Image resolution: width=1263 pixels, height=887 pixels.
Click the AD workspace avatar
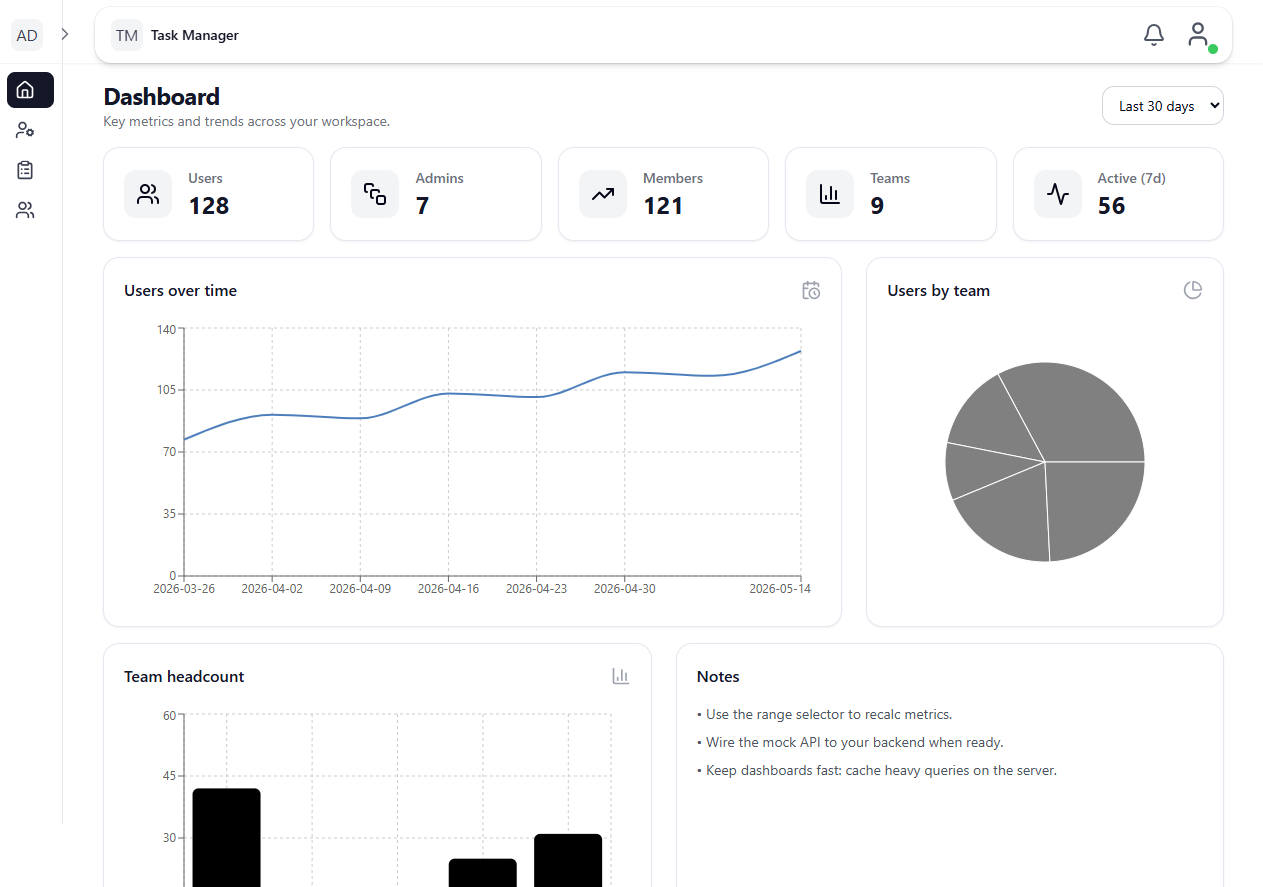point(27,35)
